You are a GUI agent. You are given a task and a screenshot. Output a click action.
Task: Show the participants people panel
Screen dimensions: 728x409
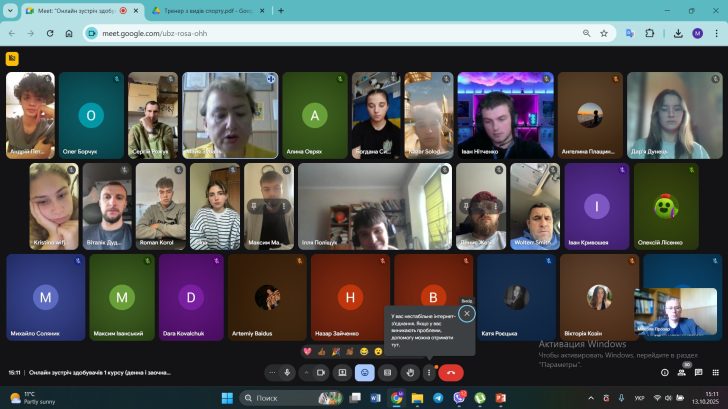(x=682, y=372)
